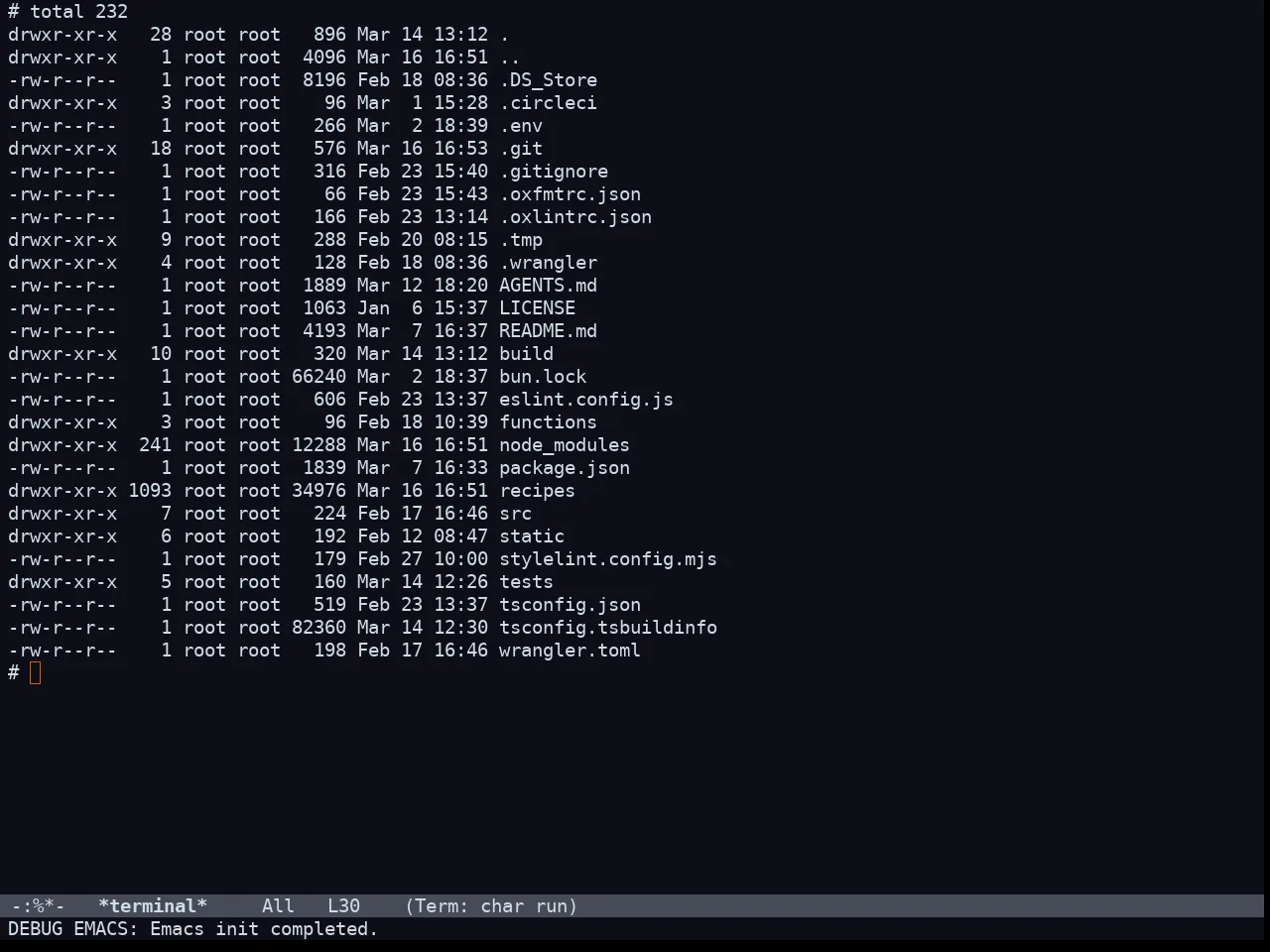Click the size 66240 of bun.lock

[318, 377]
